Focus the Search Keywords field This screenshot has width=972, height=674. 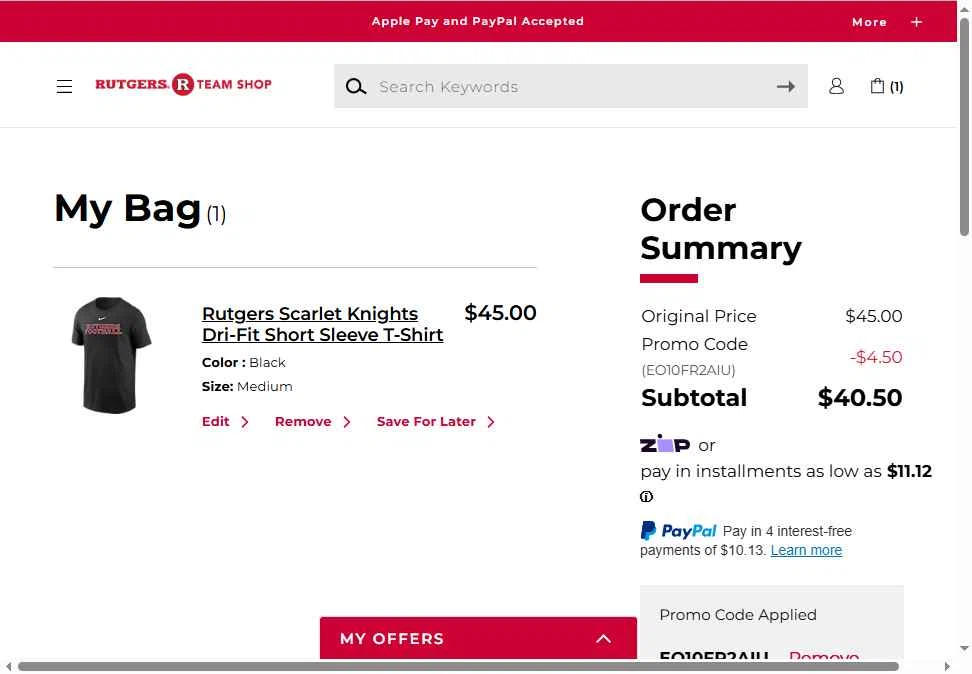tap(571, 86)
